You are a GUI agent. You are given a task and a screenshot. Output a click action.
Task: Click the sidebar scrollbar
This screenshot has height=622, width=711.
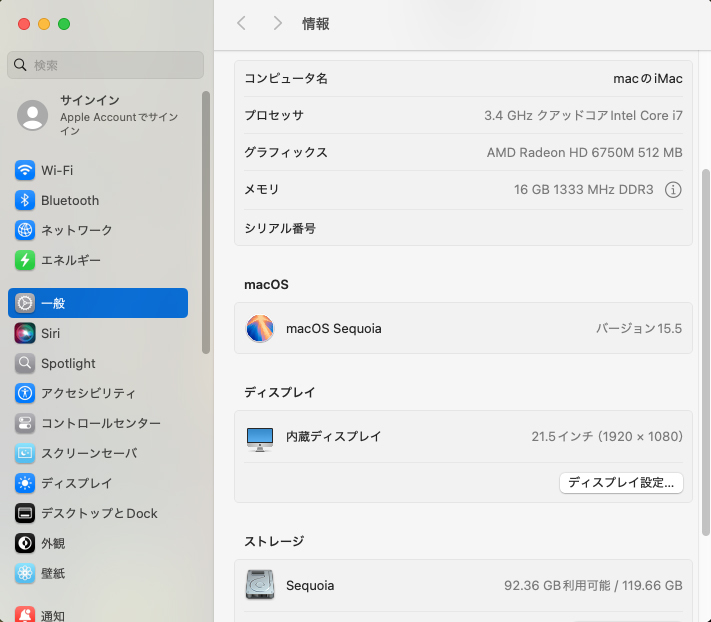206,222
